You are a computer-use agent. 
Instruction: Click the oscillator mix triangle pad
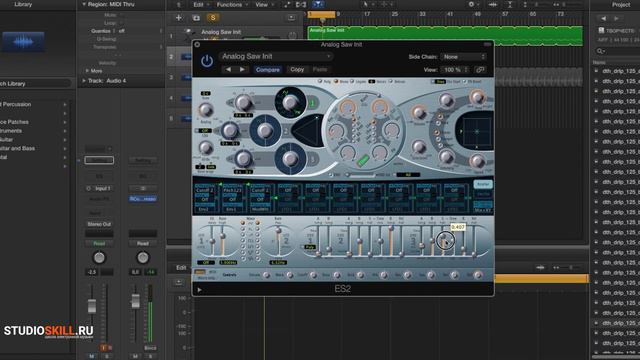(x=308, y=131)
